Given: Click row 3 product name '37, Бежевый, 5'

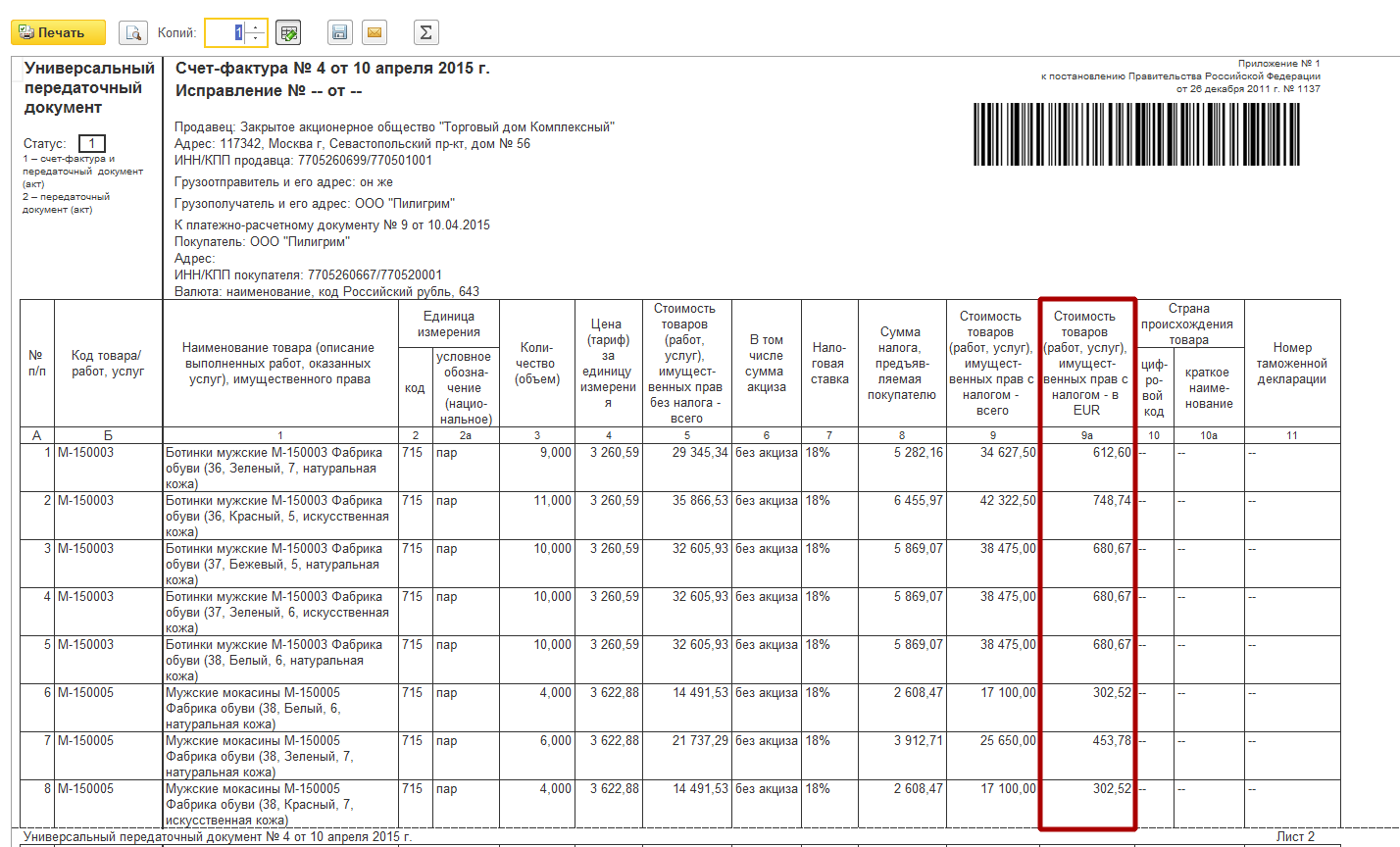Looking at the screenshot, I should [x=275, y=565].
